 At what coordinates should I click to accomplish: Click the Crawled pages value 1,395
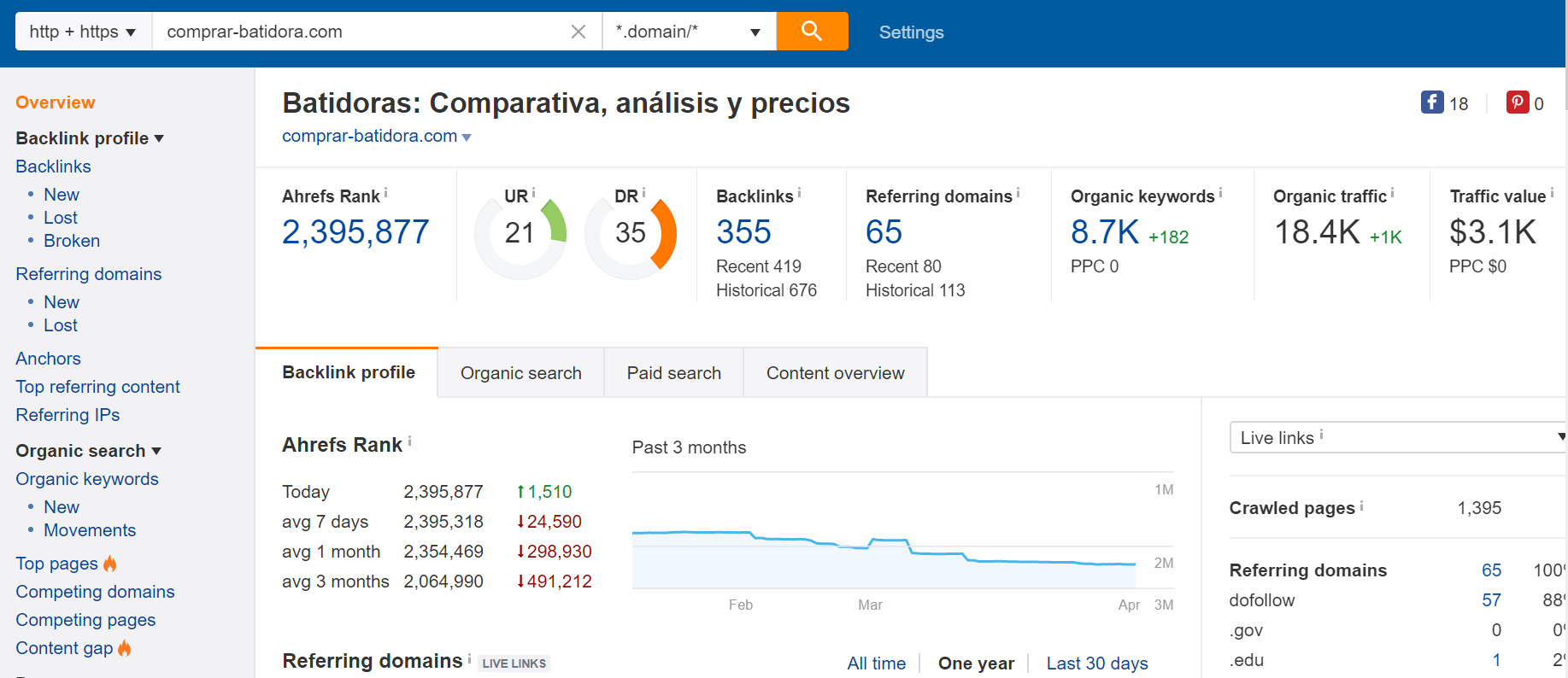pyautogui.click(x=1479, y=508)
